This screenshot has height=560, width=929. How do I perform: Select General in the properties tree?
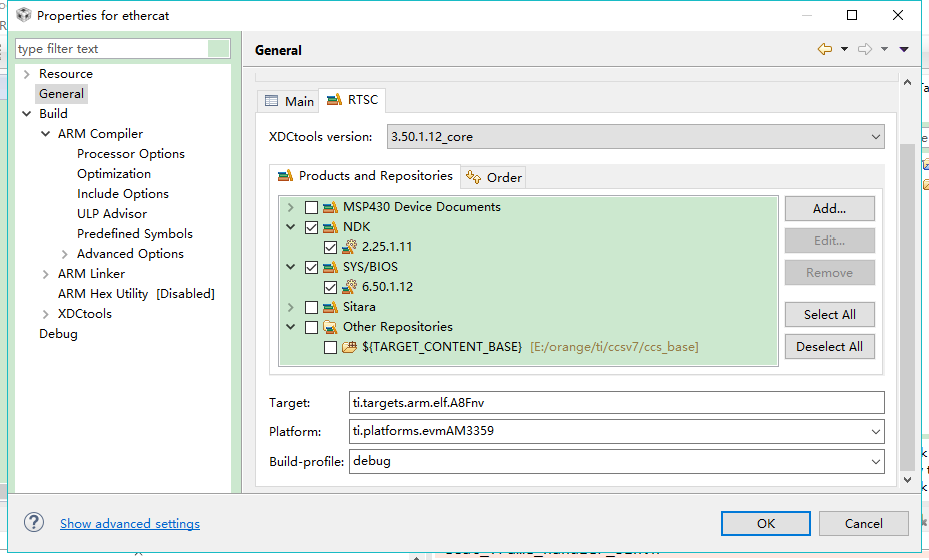pyautogui.click(x=62, y=94)
